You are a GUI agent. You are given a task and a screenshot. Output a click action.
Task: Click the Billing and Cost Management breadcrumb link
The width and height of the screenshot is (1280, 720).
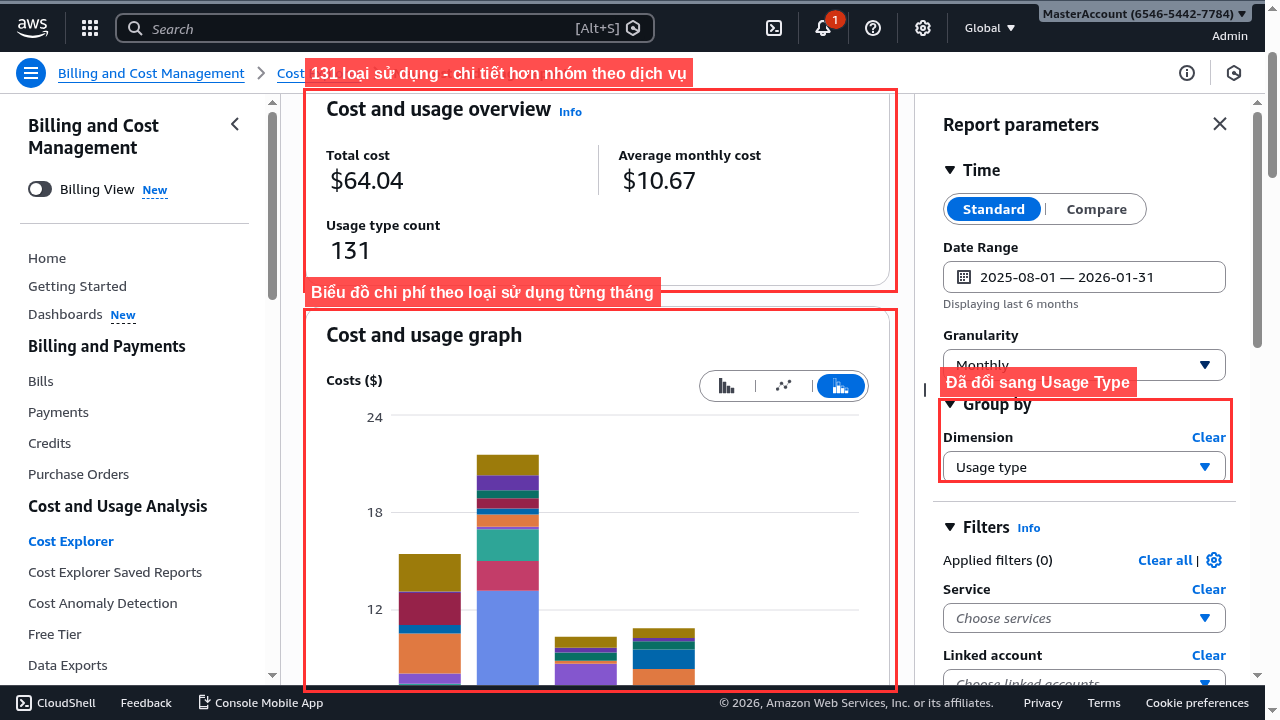(151, 73)
